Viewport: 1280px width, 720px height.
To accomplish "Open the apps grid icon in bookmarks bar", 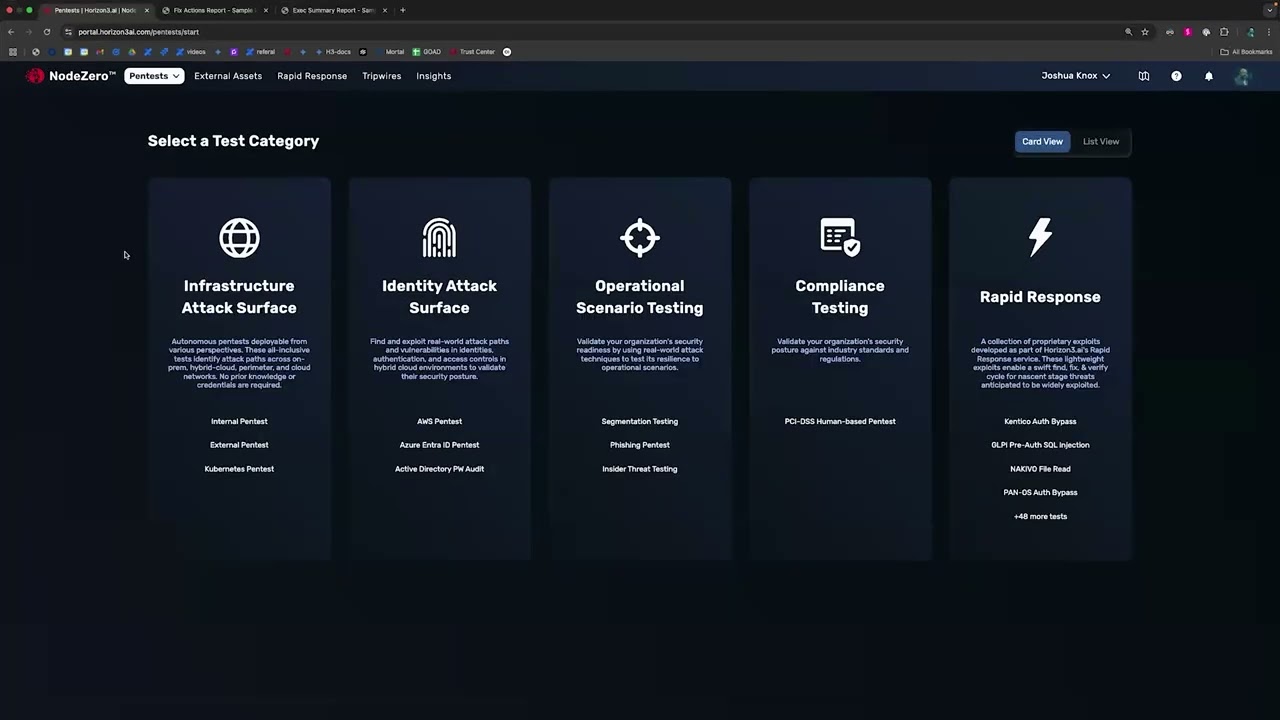I will click(x=13, y=52).
